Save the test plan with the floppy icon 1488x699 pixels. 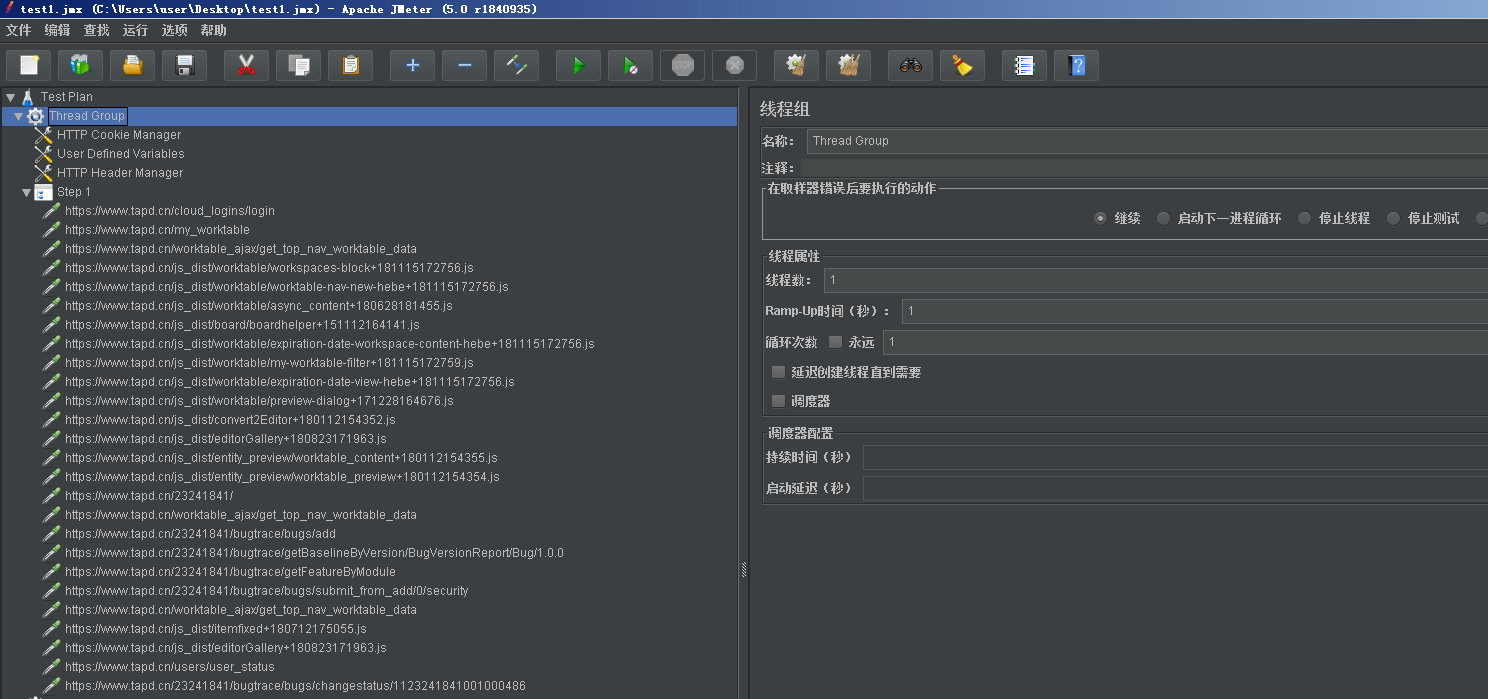(x=184, y=66)
